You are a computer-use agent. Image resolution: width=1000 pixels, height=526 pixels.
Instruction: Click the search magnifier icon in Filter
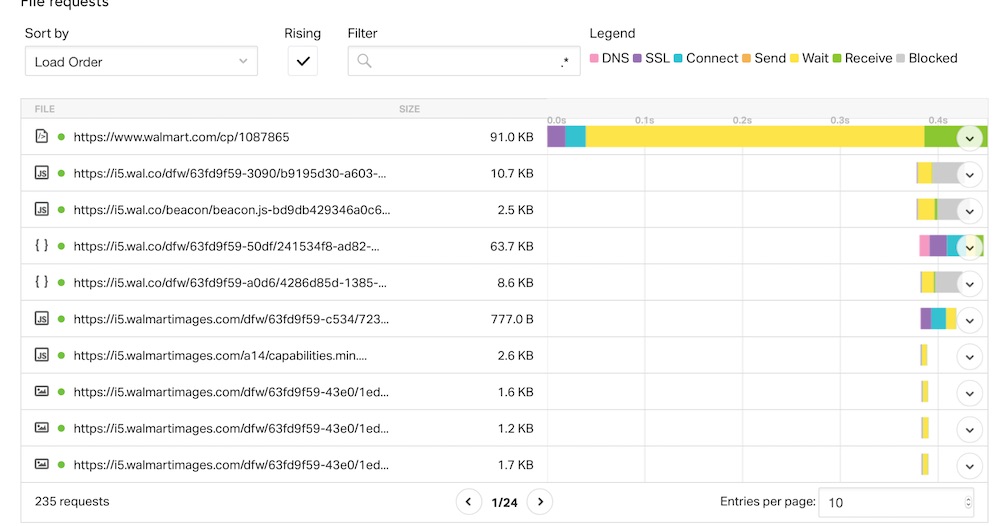[364, 61]
